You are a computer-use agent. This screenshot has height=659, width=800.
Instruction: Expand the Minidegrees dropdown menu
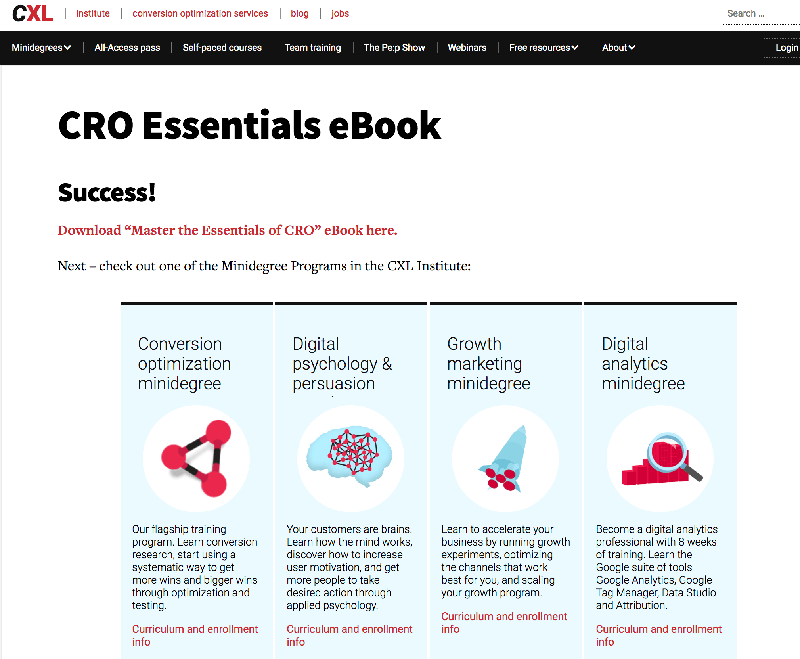coord(41,48)
